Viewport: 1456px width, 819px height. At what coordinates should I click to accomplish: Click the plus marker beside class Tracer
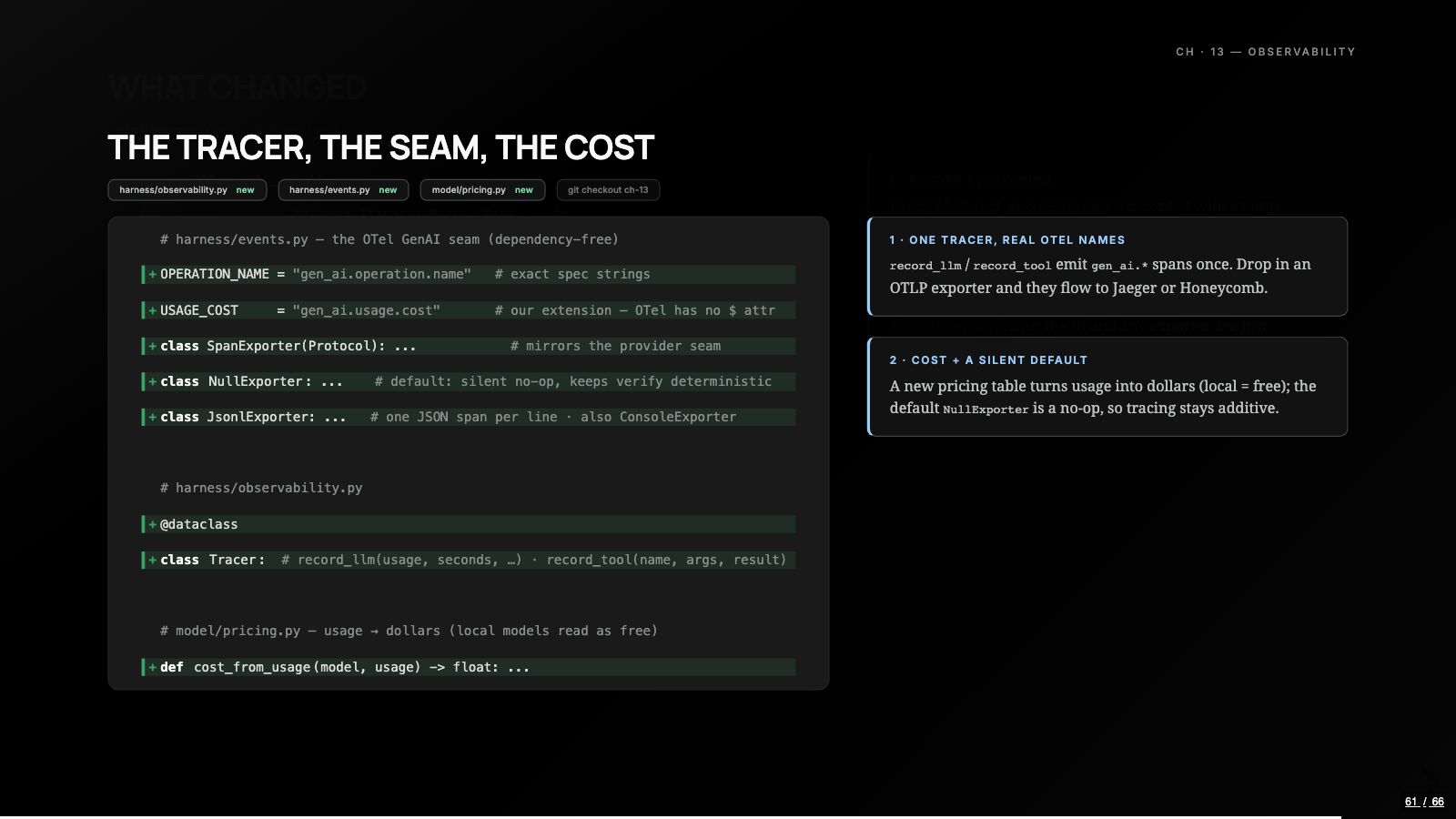point(153,560)
